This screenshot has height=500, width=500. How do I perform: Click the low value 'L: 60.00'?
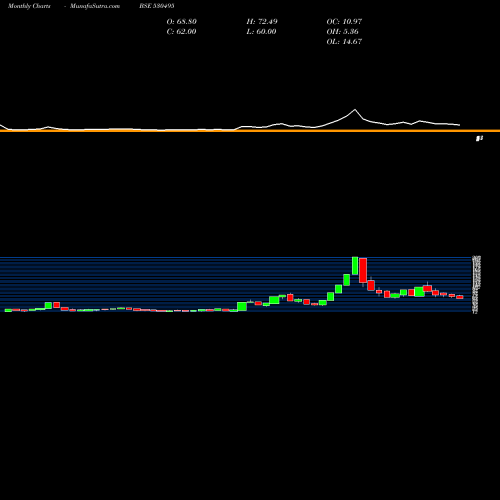click(261, 32)
